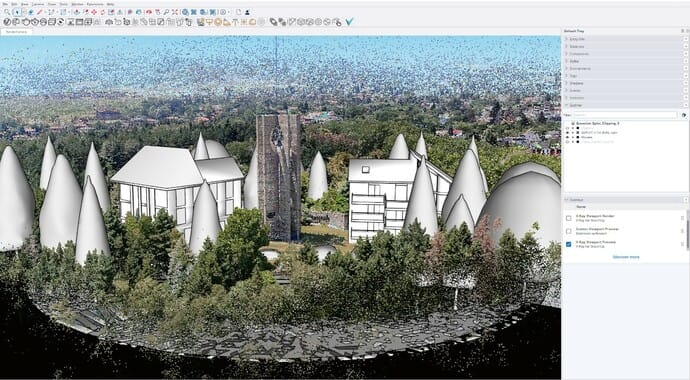Click into the Outliner Filter field
690x380 pixels.
click(x=625, y=115)
